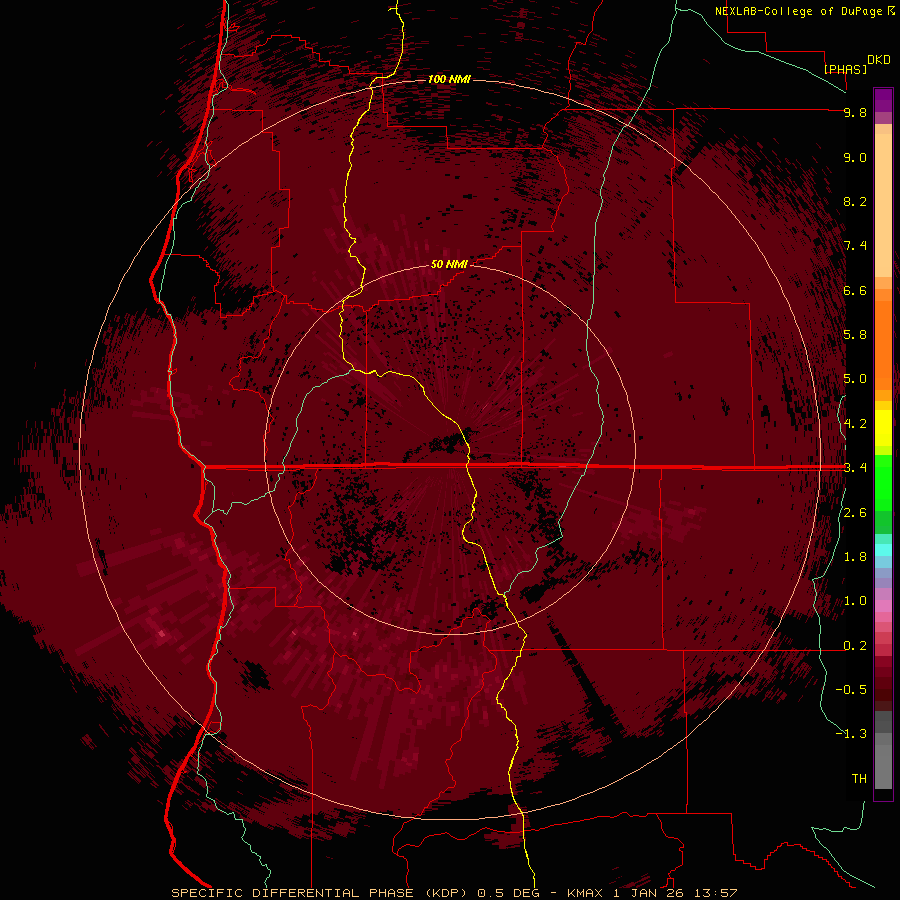The image size is (900, 900).
Task: Click the 9.0 legend value
Action: pos(855,157)
